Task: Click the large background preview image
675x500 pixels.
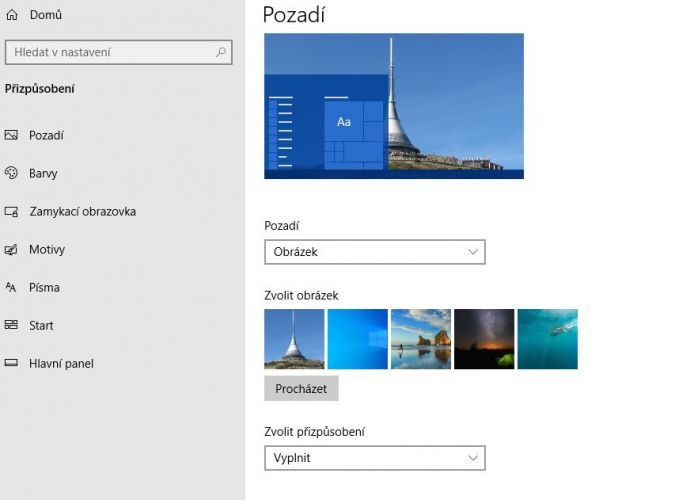Action: [x=394, y=106]
